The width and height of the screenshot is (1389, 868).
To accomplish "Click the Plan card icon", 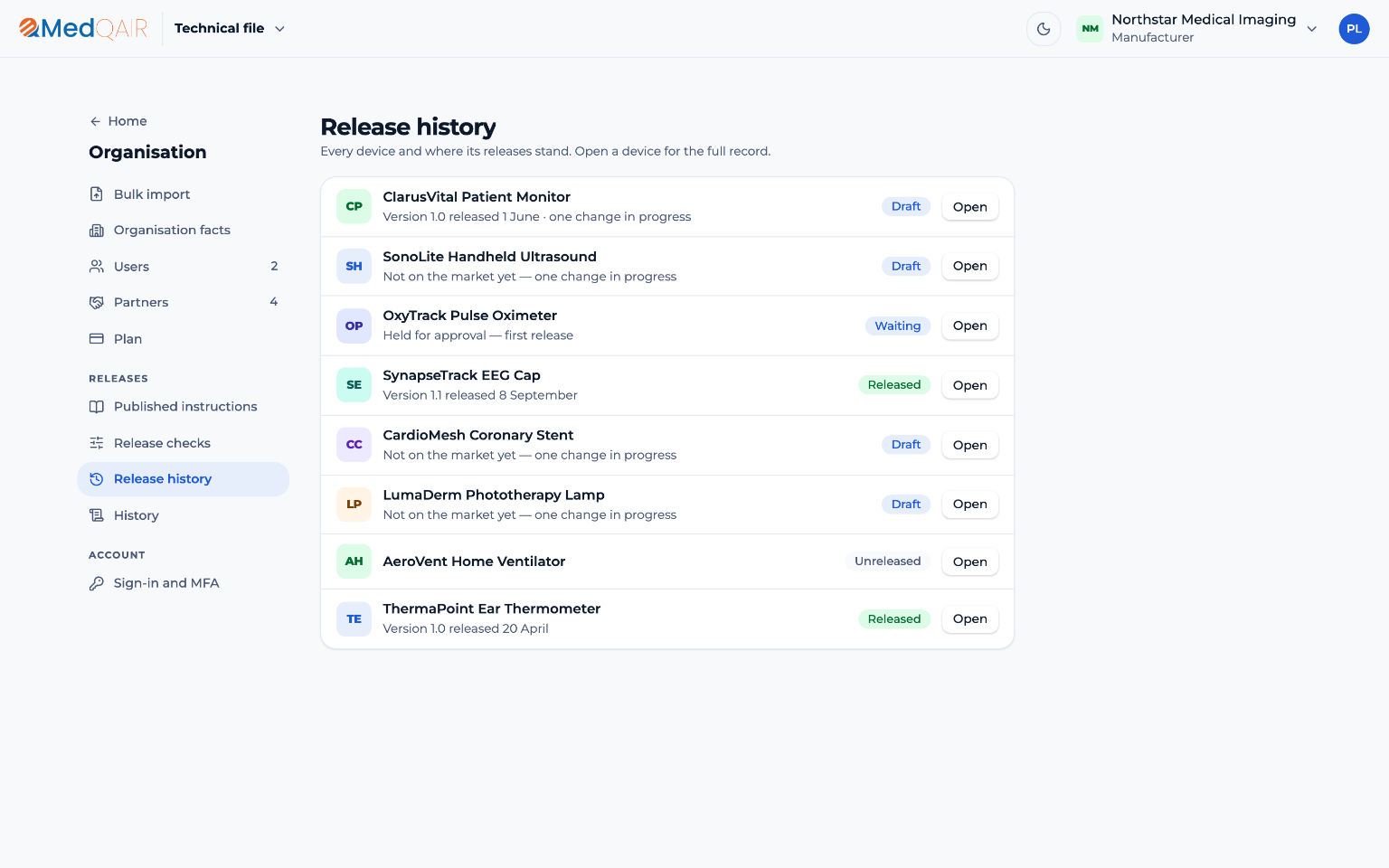I will tap(97, 339).
